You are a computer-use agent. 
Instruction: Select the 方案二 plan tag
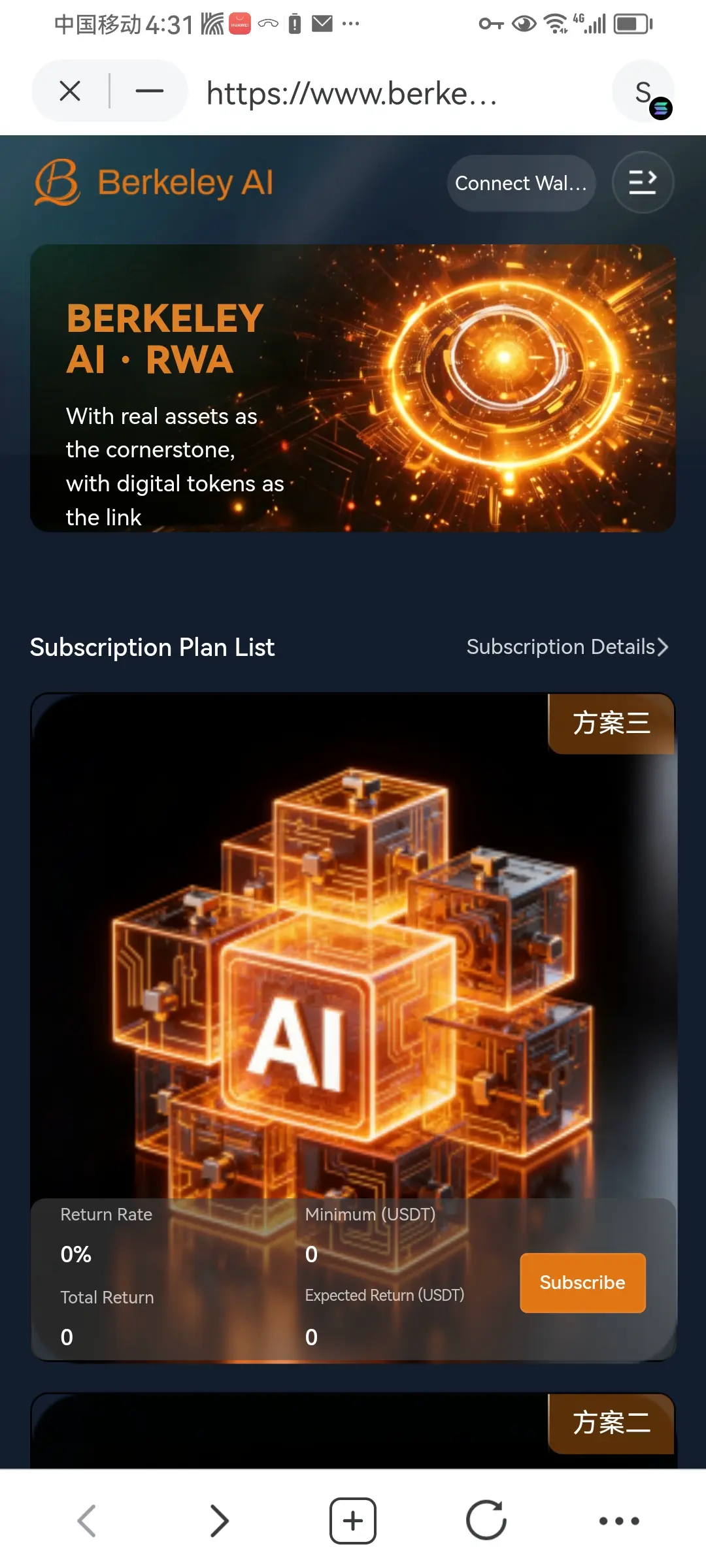point(611,1422)
